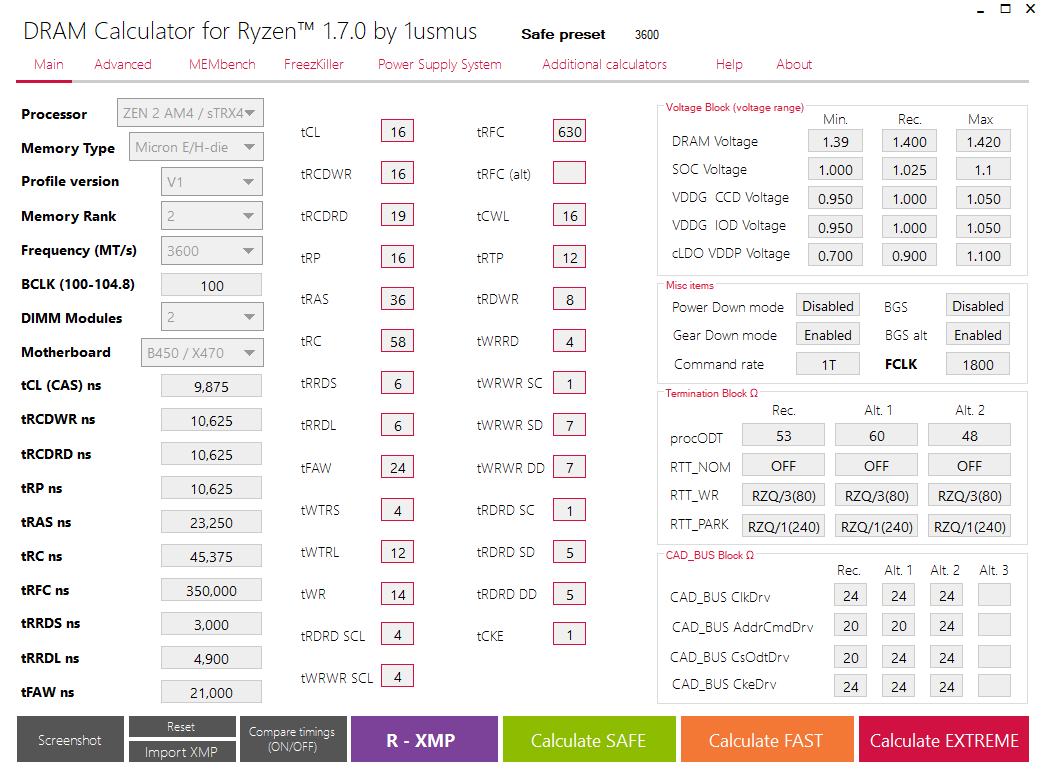The height and width of the screenshot is (770, 1040).
Task: Open the Main tab
Action: pyautogui.click(x=48, y=64)
